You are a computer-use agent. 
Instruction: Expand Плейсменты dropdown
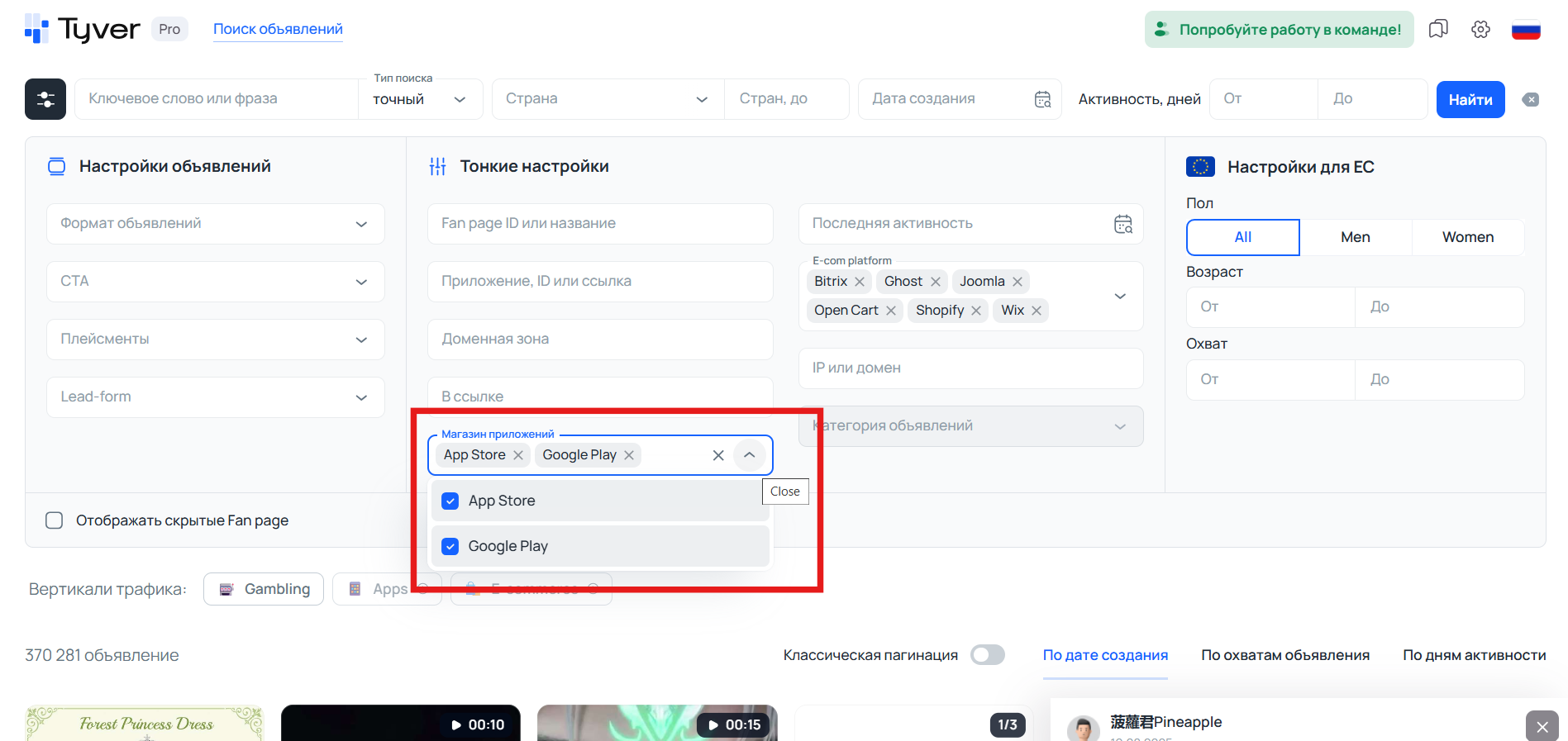tap(216, 340)
